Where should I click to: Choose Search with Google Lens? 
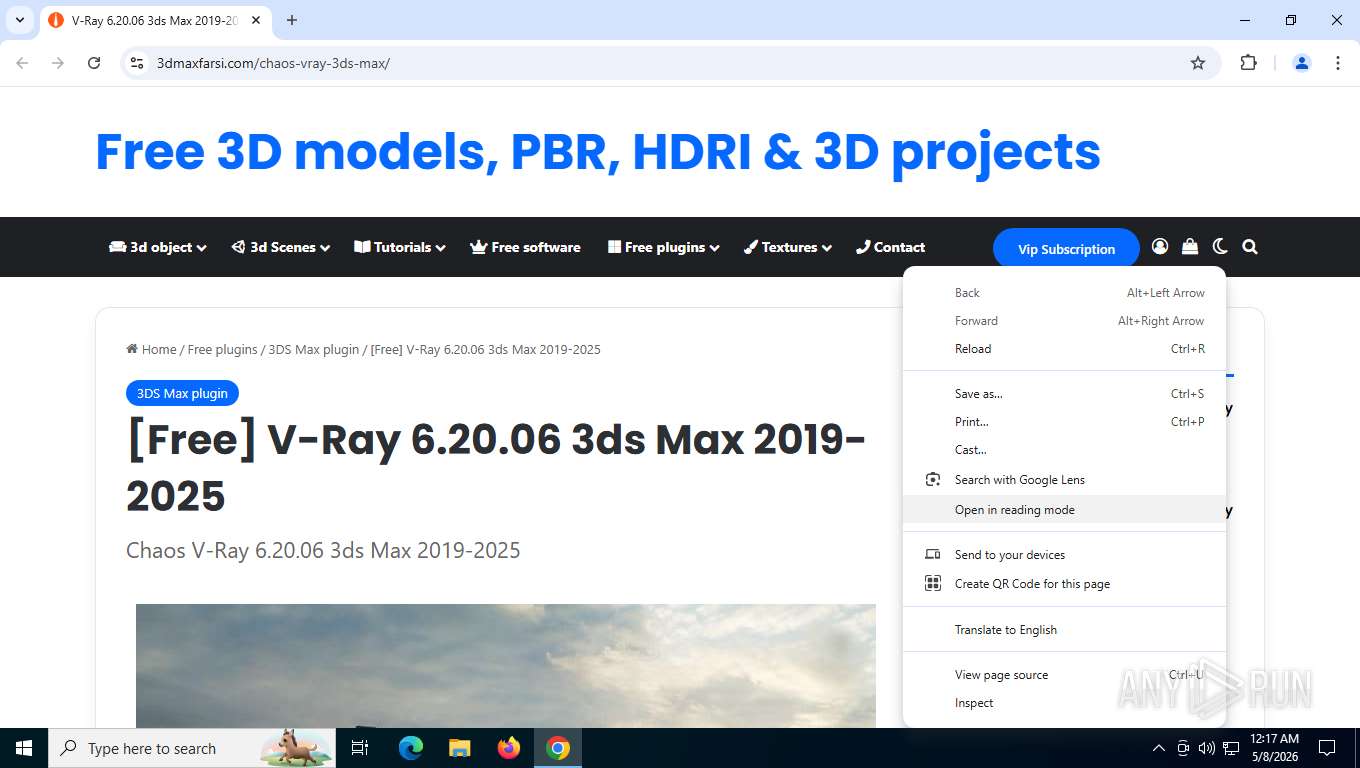(1064, 480)
